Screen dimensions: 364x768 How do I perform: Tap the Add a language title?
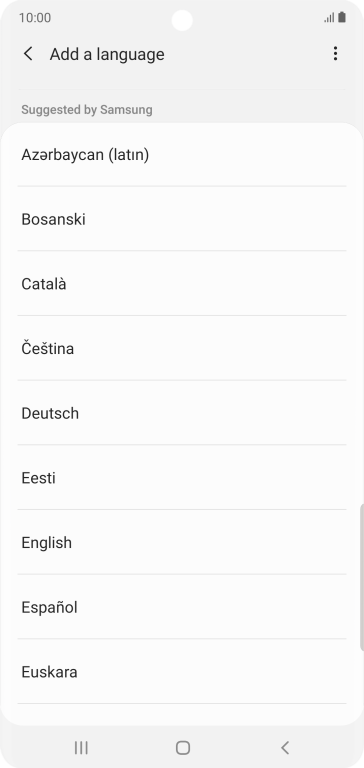click(x=107, y=54)
